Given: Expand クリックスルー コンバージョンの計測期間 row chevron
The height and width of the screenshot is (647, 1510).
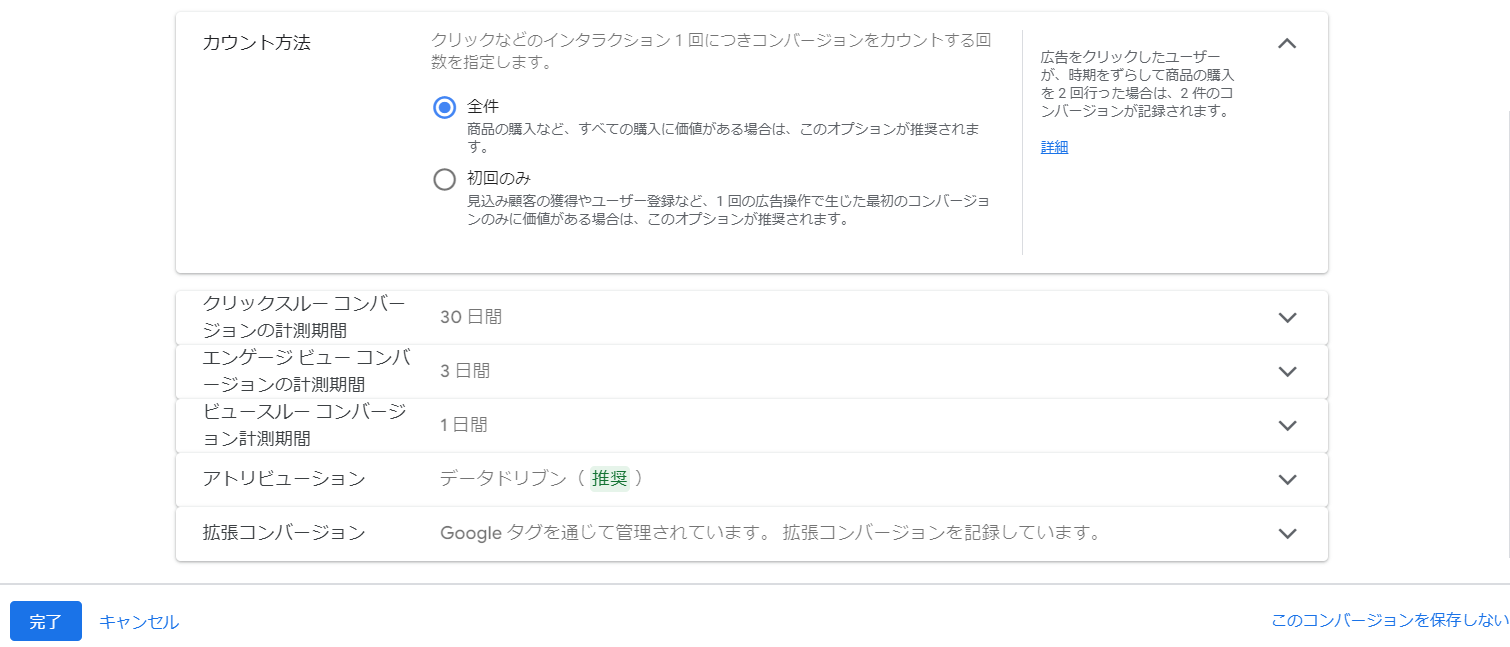Looking at the screenshot, I should pyautogui.click(x=1287, y=317).
